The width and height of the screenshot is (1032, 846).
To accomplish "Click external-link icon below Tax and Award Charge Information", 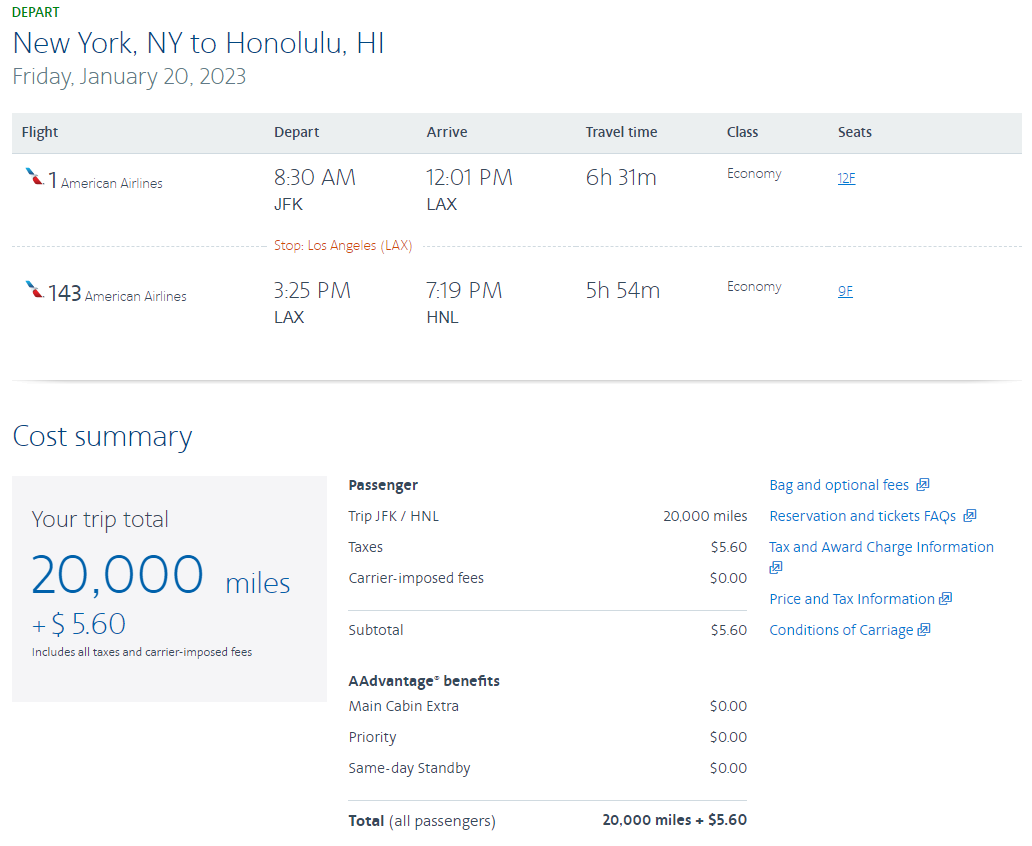I will tap(776, 568).
